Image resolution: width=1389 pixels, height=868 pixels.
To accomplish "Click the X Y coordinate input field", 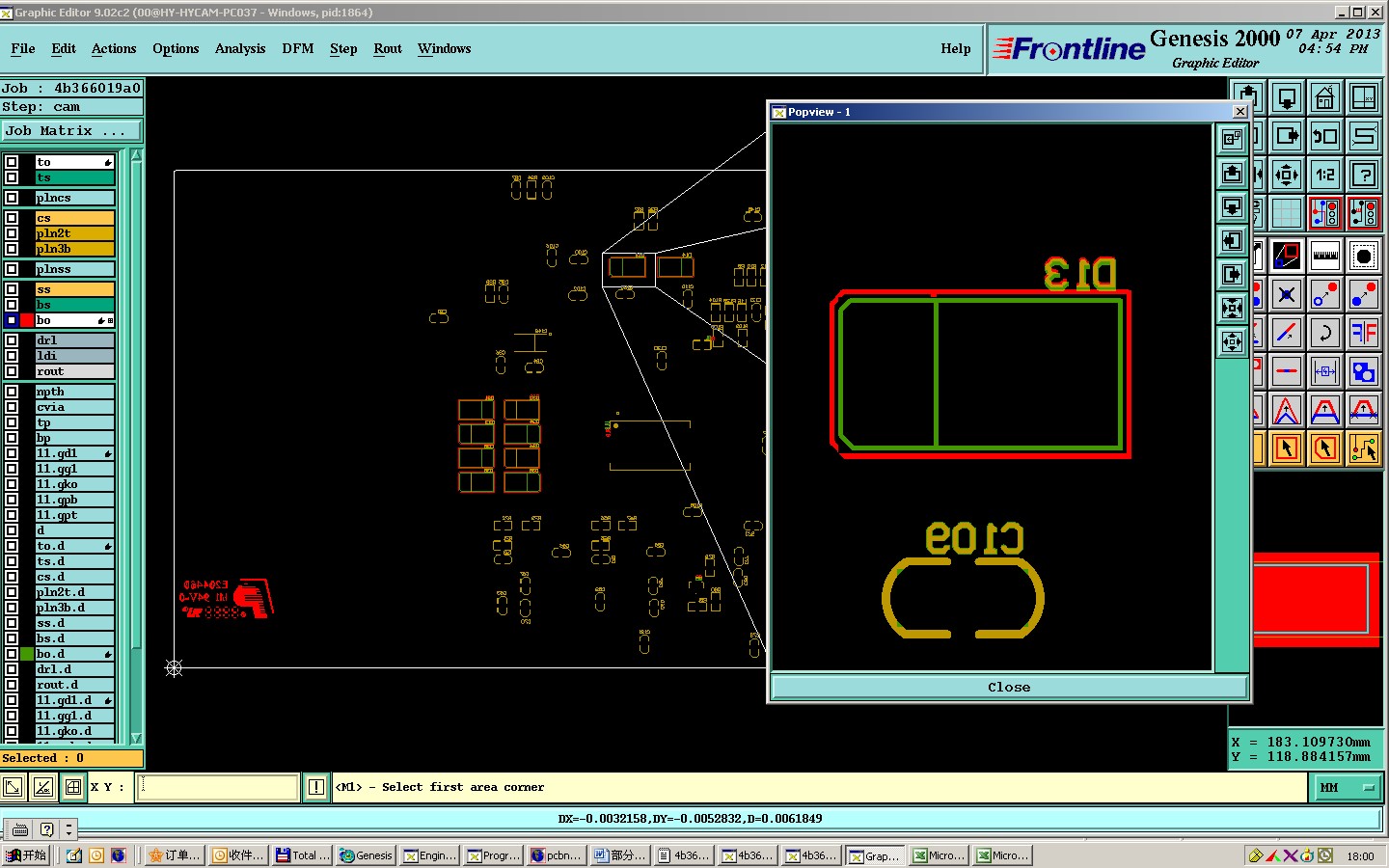I will 218,787.
